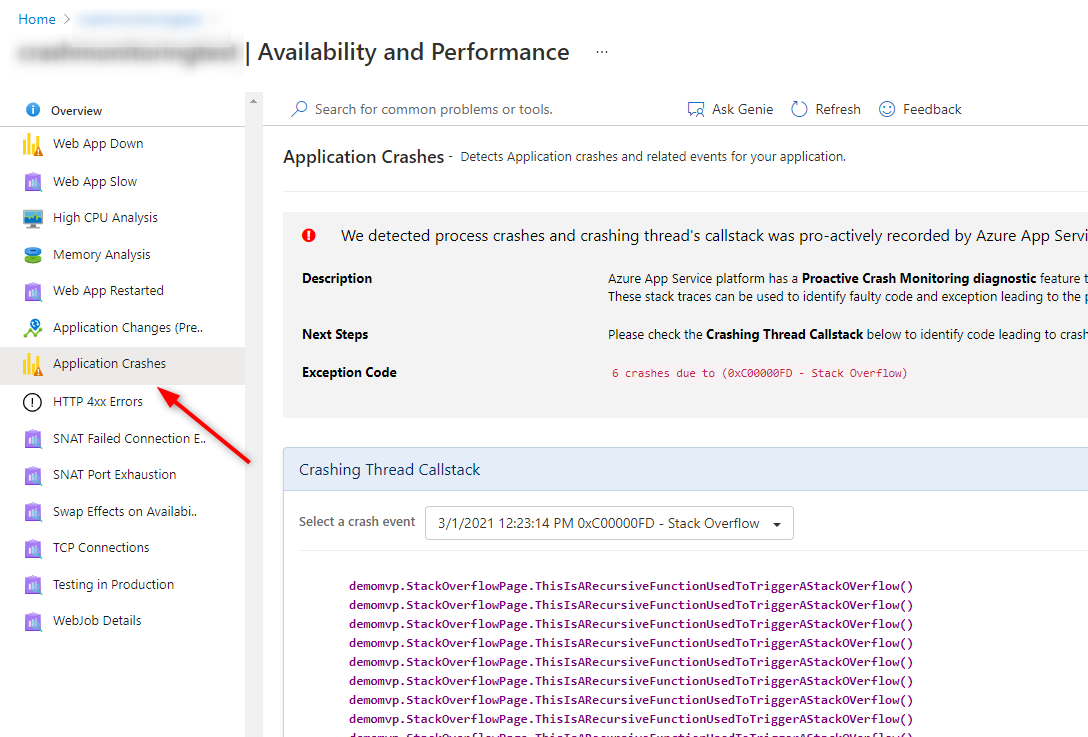Image resolution: width=1088 pixels, height=737 pixels.
Task: Open the crash event selection dropdown
Action: tap(609, 522)
